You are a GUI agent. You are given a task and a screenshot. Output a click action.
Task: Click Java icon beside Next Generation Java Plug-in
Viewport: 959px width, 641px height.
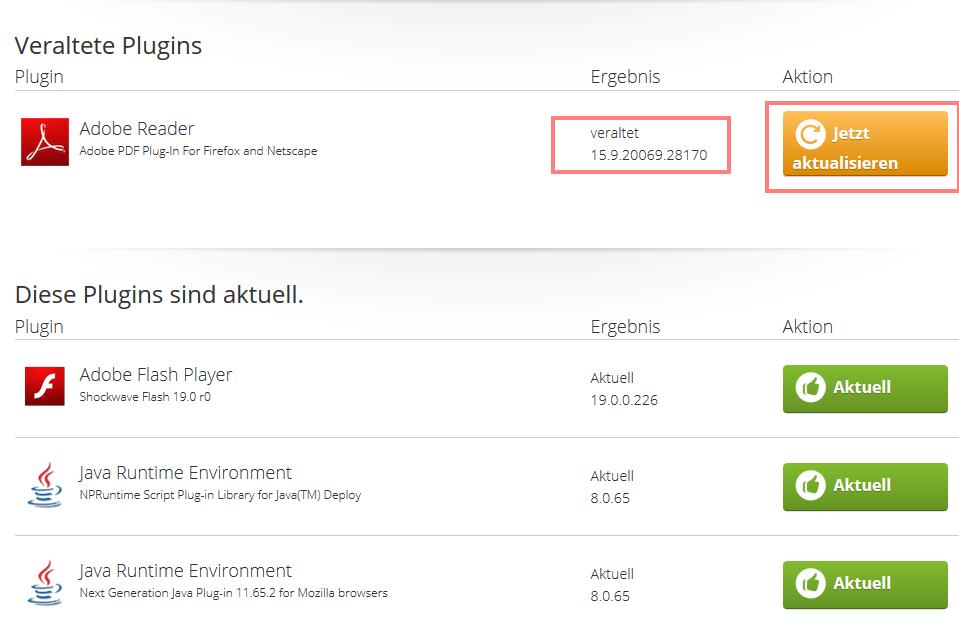(x=45, y=582)
